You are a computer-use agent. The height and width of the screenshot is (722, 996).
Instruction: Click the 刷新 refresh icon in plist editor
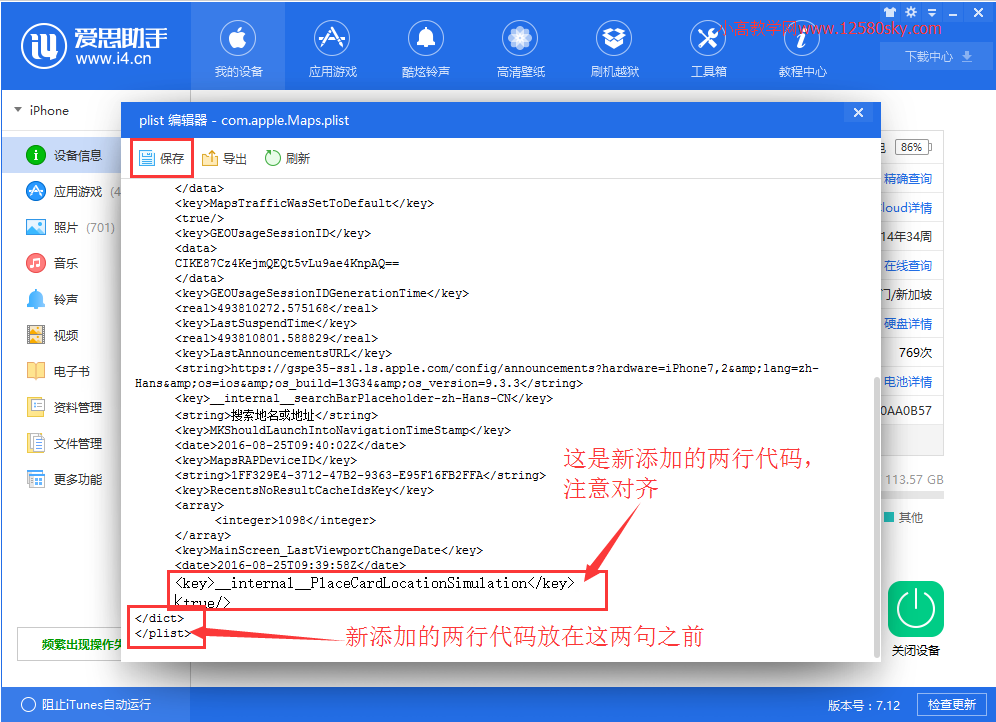tap(286, 157)
